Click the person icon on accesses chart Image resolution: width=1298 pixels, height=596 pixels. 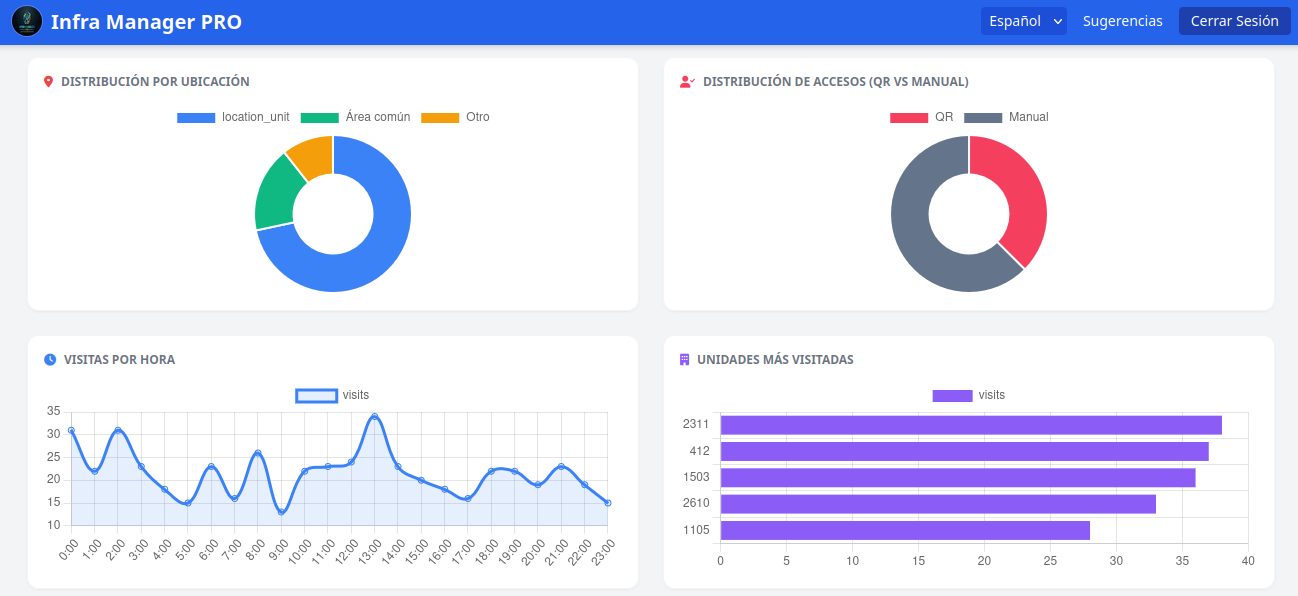(685, 82)
